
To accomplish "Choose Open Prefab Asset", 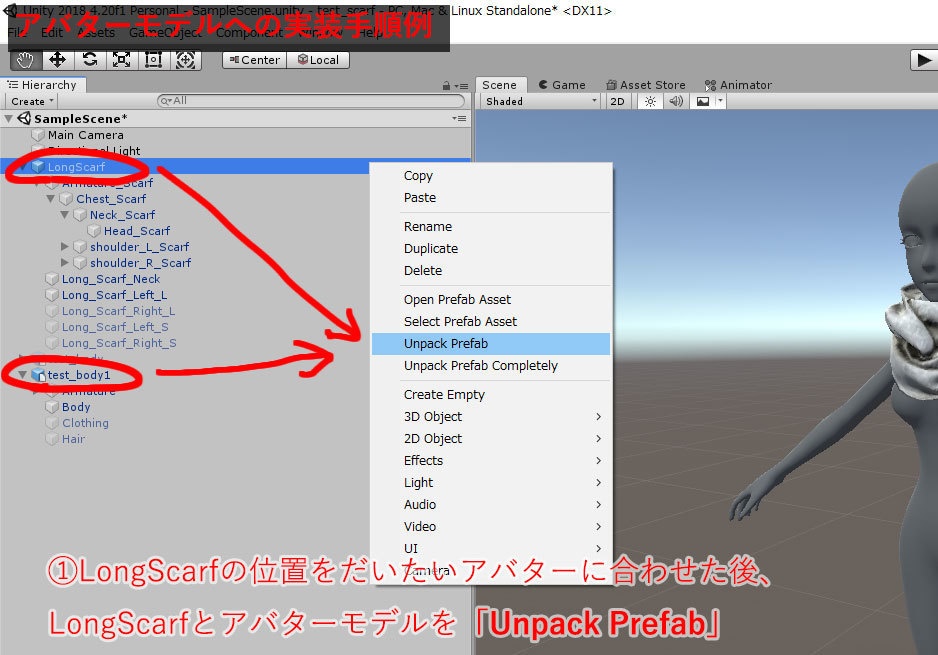I will pyautogui.click(x=491, y=300).
